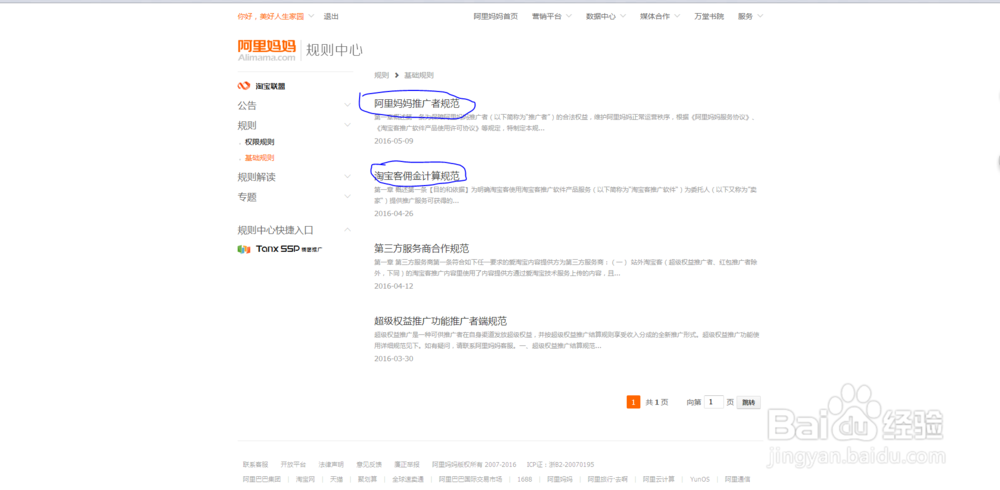Click the 跳转 jump button
The width and height of the screenshot is (1000, 490).
tap(749, 403)
